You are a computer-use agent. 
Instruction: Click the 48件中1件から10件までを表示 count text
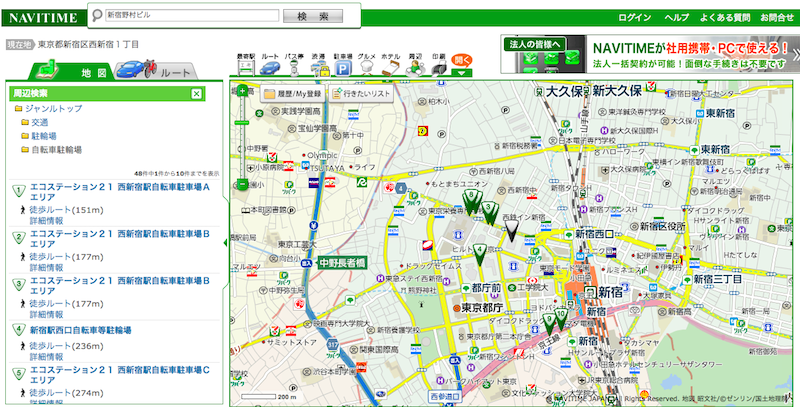click(177, 174)
